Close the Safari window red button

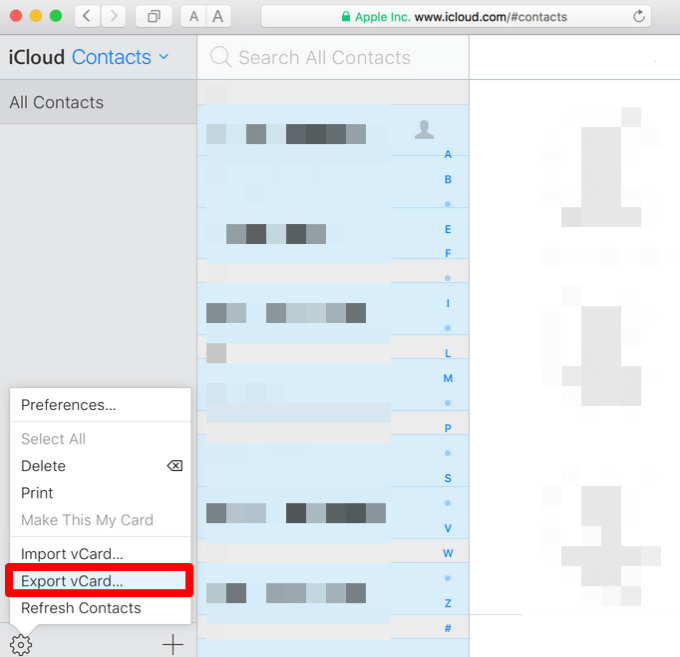coord(16,16)
